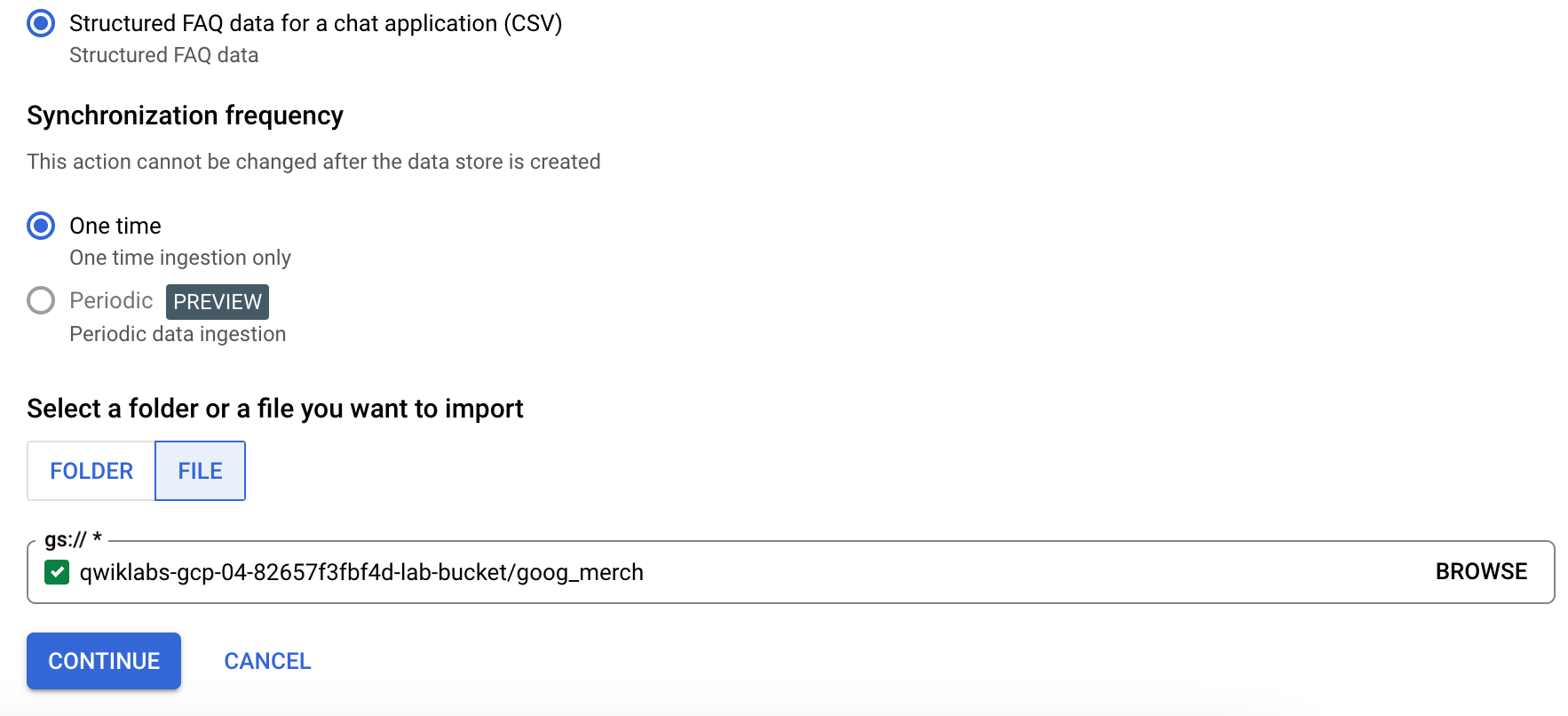
Task: Click the "Select a folder or a file" heading
Action: [274, 409]
